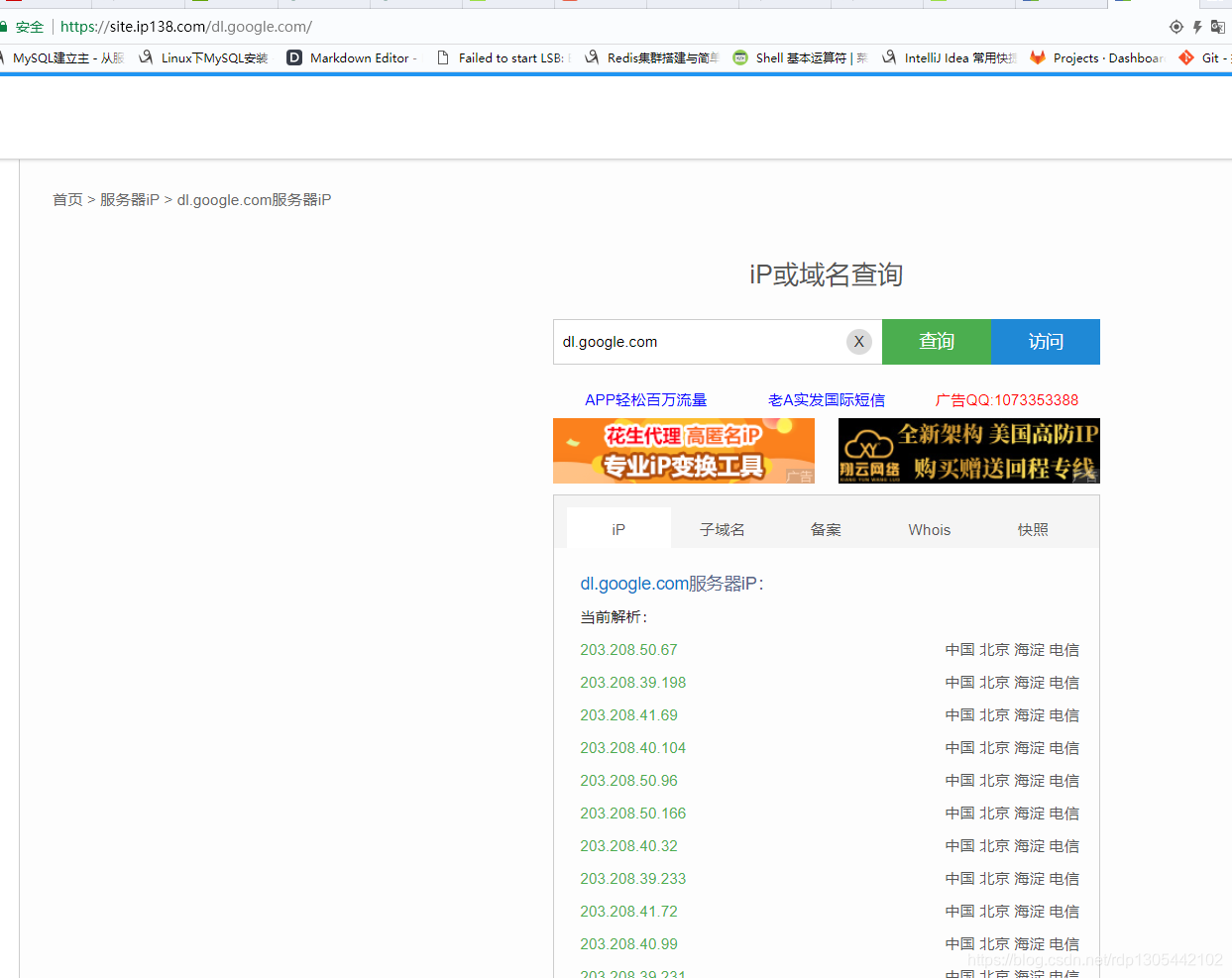Open the Git bookmark
The image size is (1232, 978).
1203,58
